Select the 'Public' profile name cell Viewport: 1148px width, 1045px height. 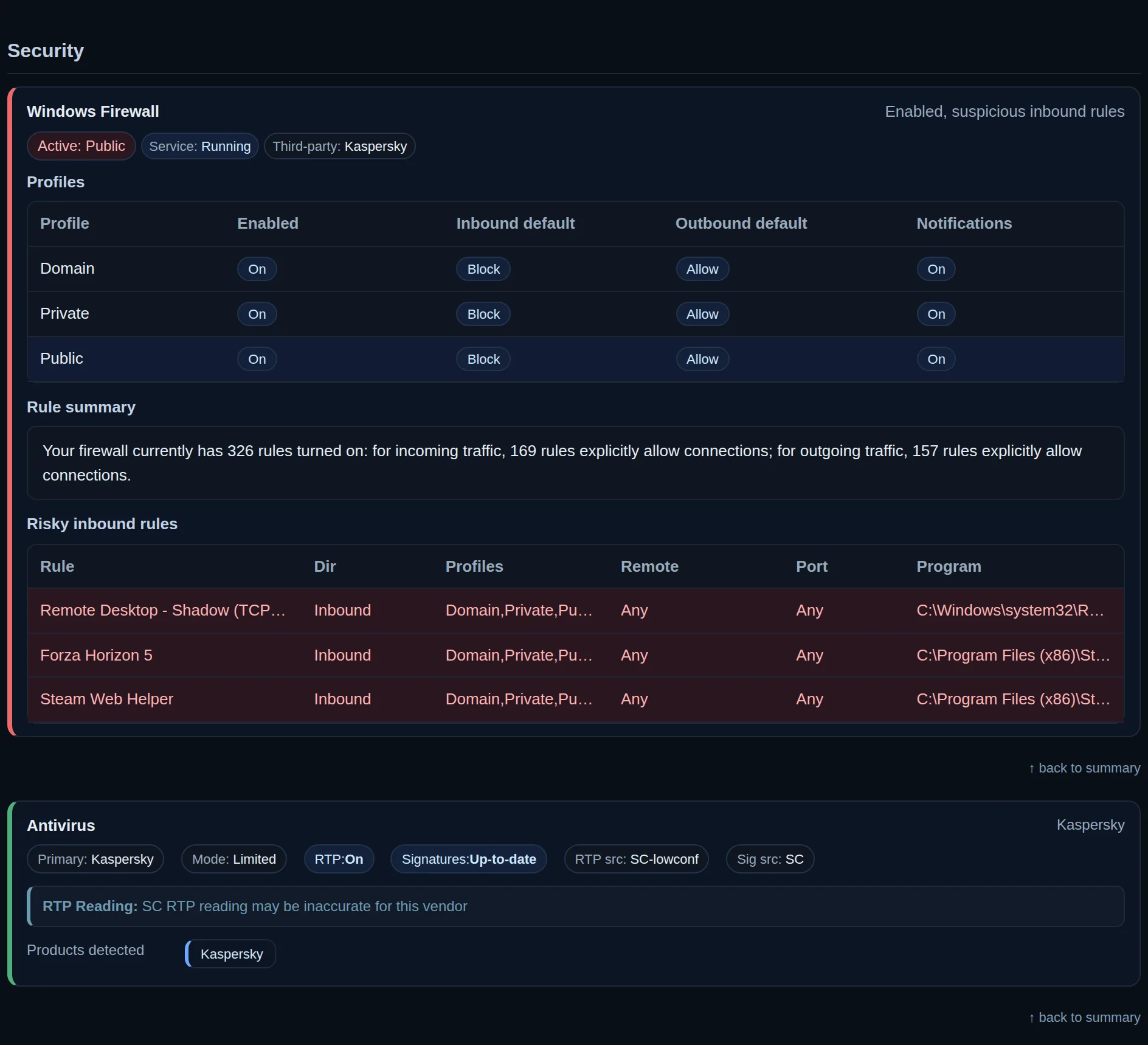click(x=61, y=358)
